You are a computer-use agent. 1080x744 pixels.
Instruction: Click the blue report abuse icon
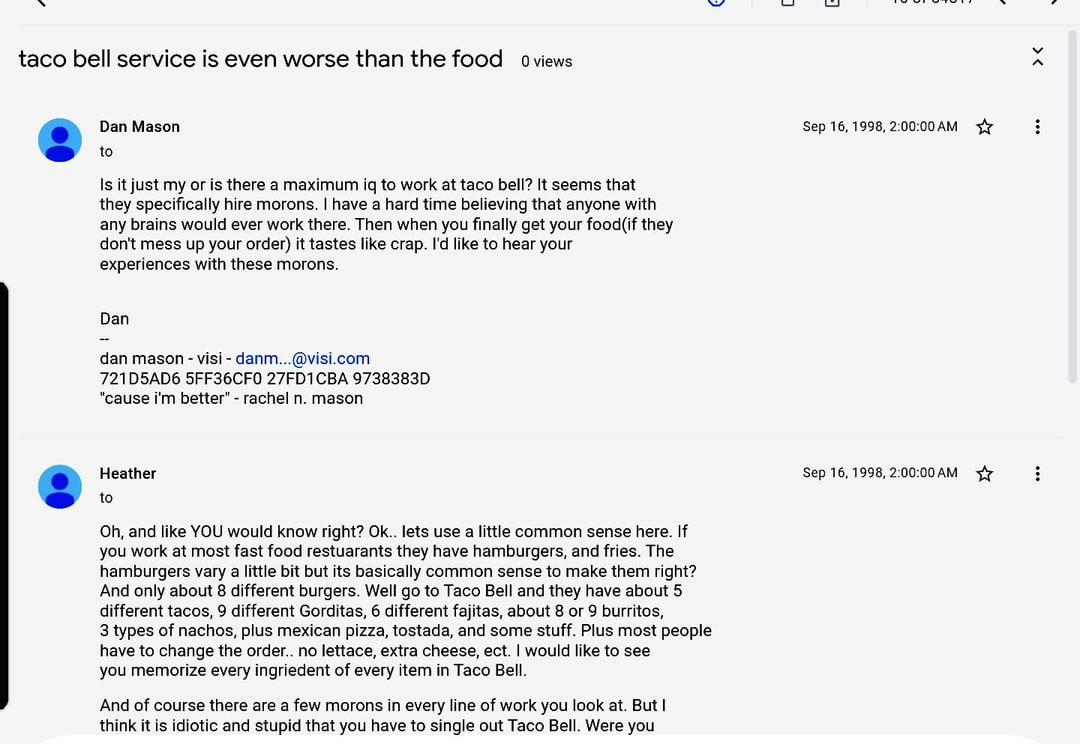716,3
